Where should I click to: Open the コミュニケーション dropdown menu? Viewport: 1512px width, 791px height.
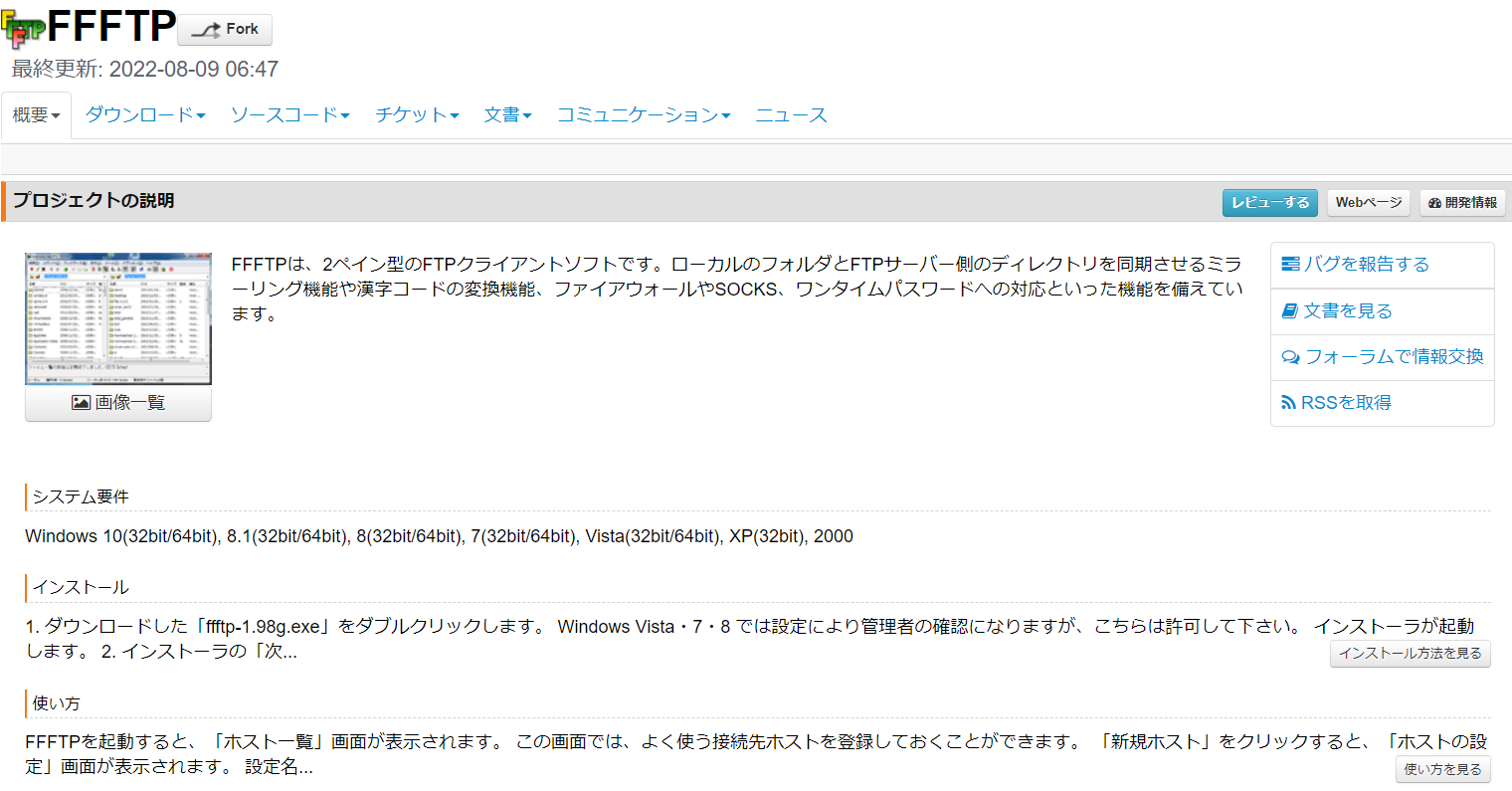click(644, 115)
